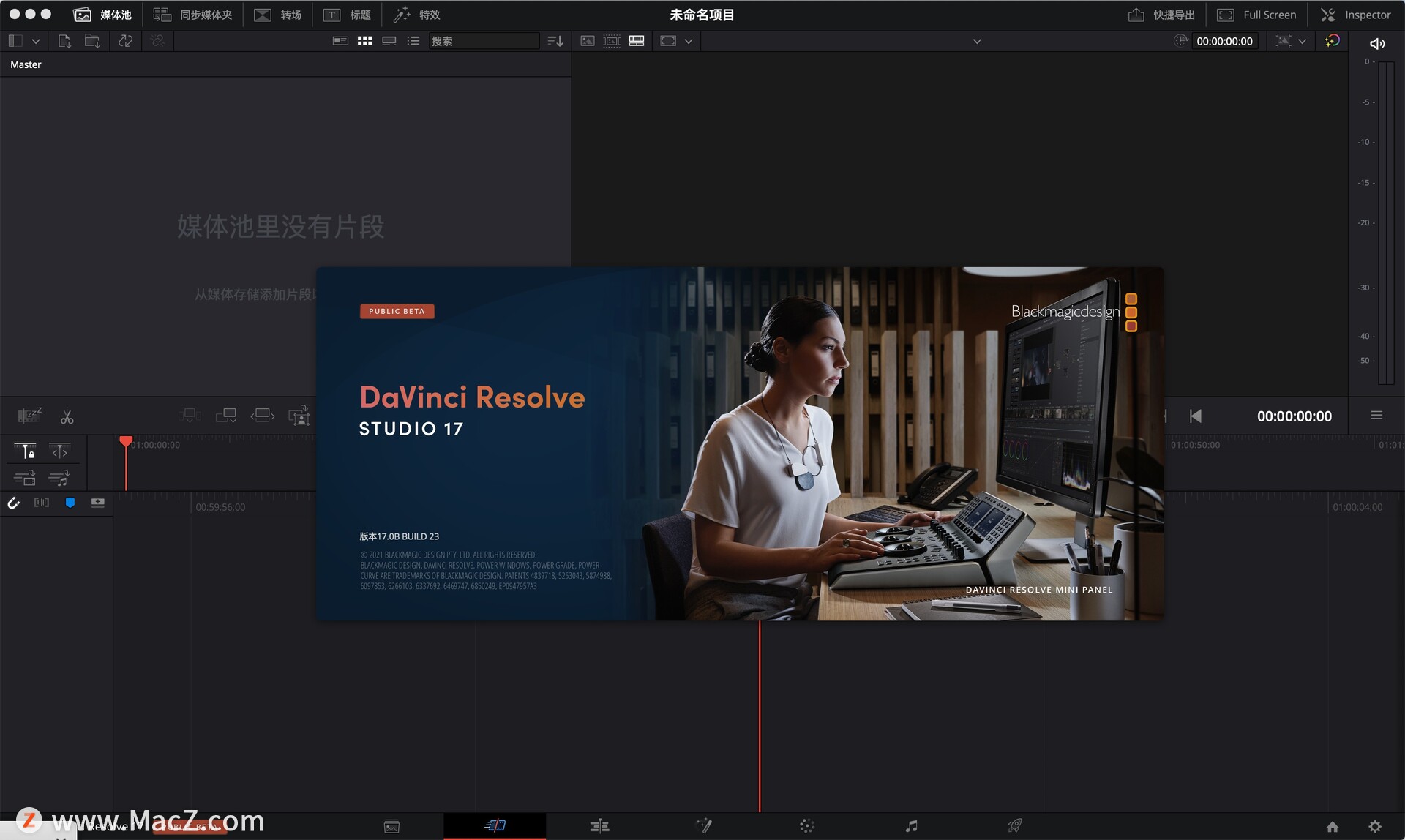1405x840 pixels.
Task: Select Source Tape viewer mode icon
Action: click(x=612, y=41)
